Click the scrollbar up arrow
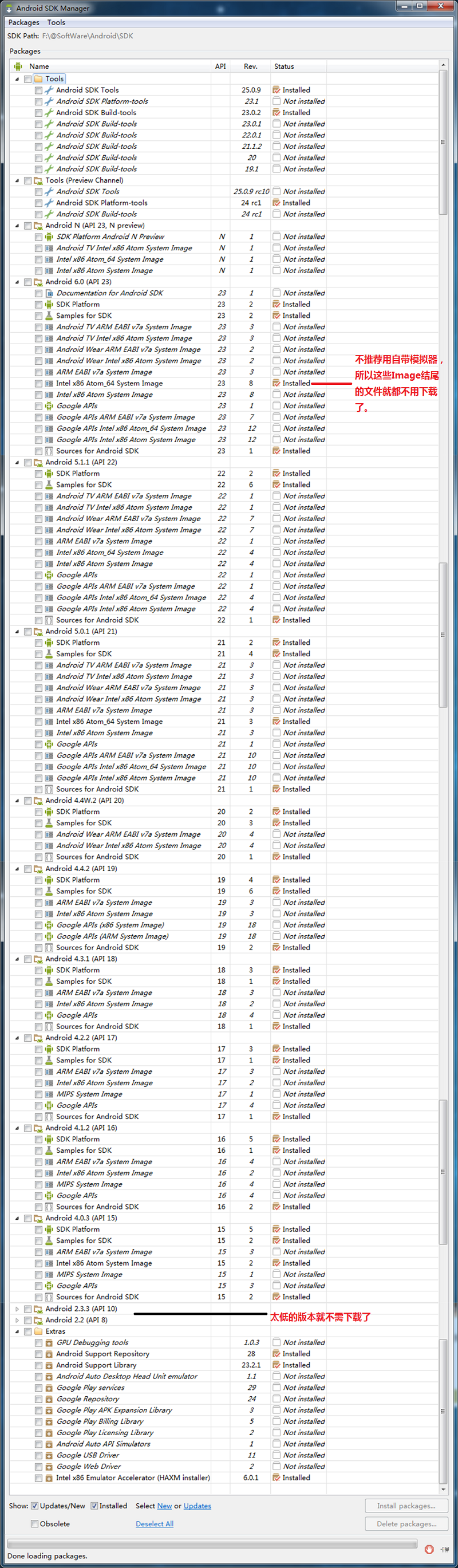 (443, 64)
